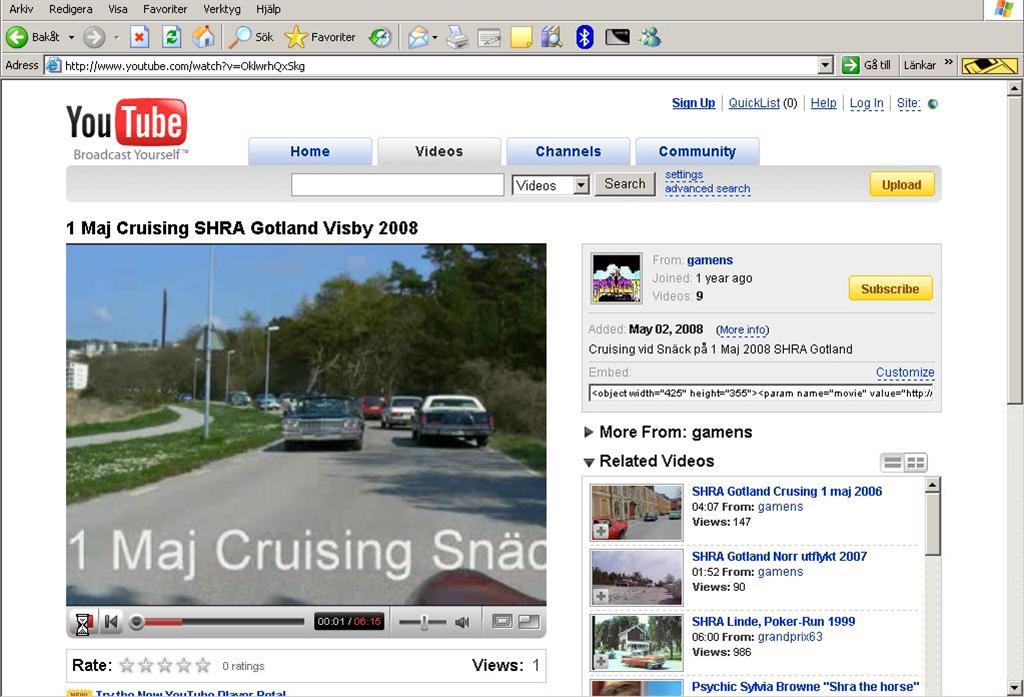Image resolution: width=1024 pixels, height=697 pixels.
Task: Open the Sök search toolbar button
Action: point(251,37)
